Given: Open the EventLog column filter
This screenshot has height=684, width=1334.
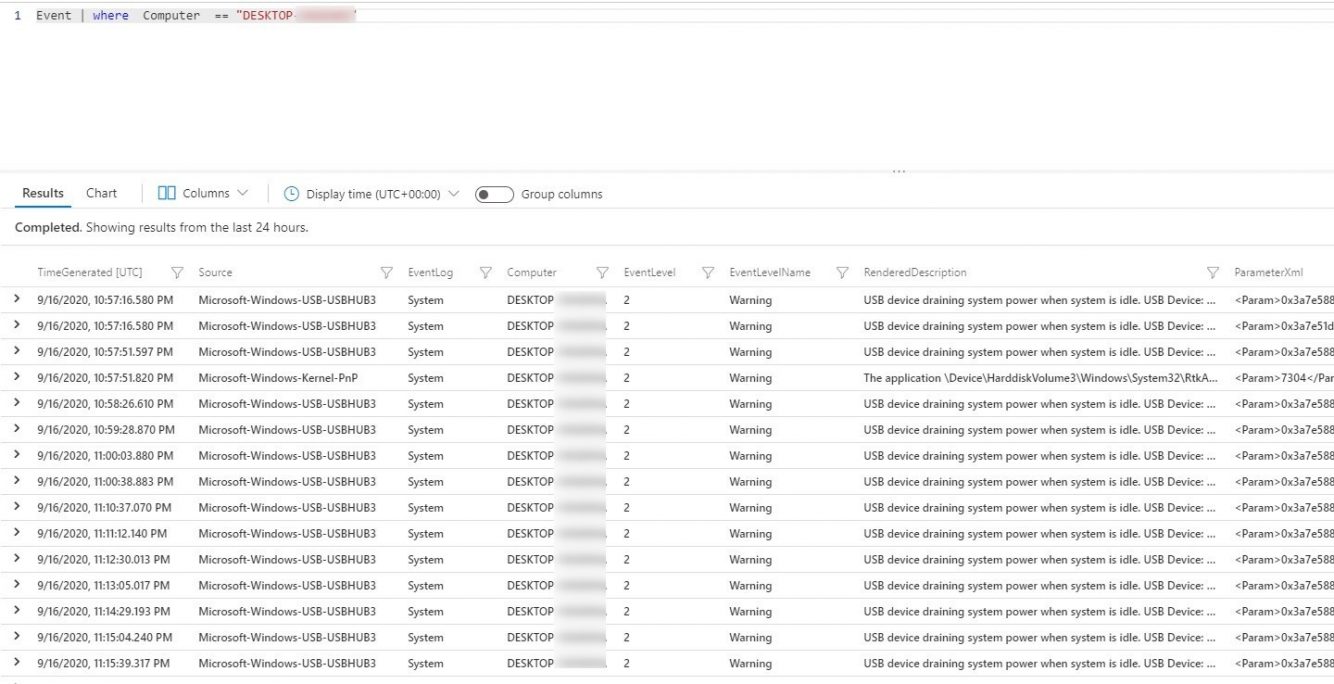Looking at the screenshot, I should 486,272.
